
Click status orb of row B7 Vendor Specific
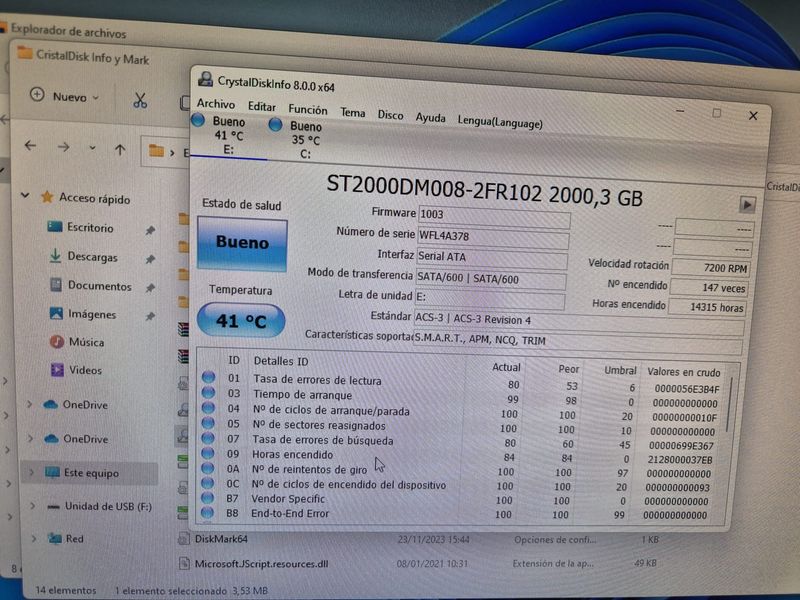(x=207, y=497)
